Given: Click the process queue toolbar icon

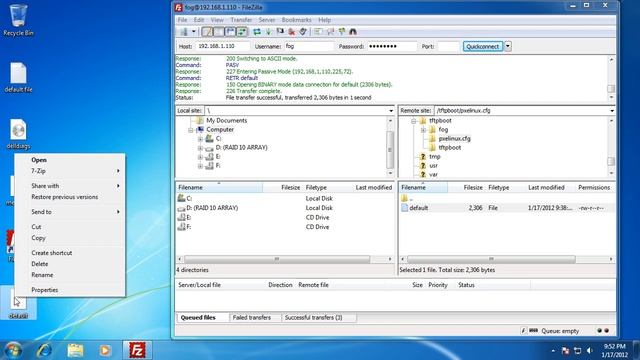Looking at the screenshot, I should point(269,32).
